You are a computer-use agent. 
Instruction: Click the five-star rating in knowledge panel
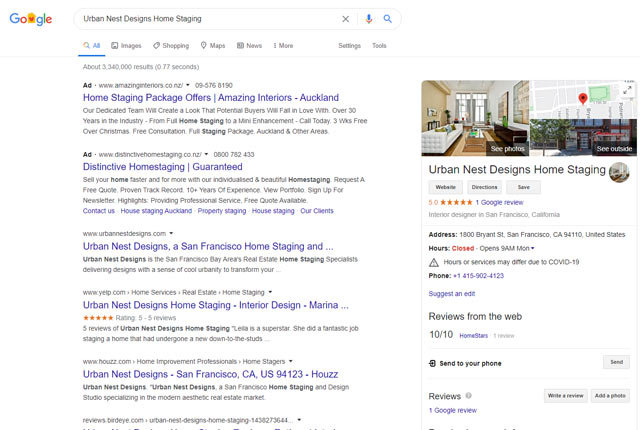pos(456,202)
